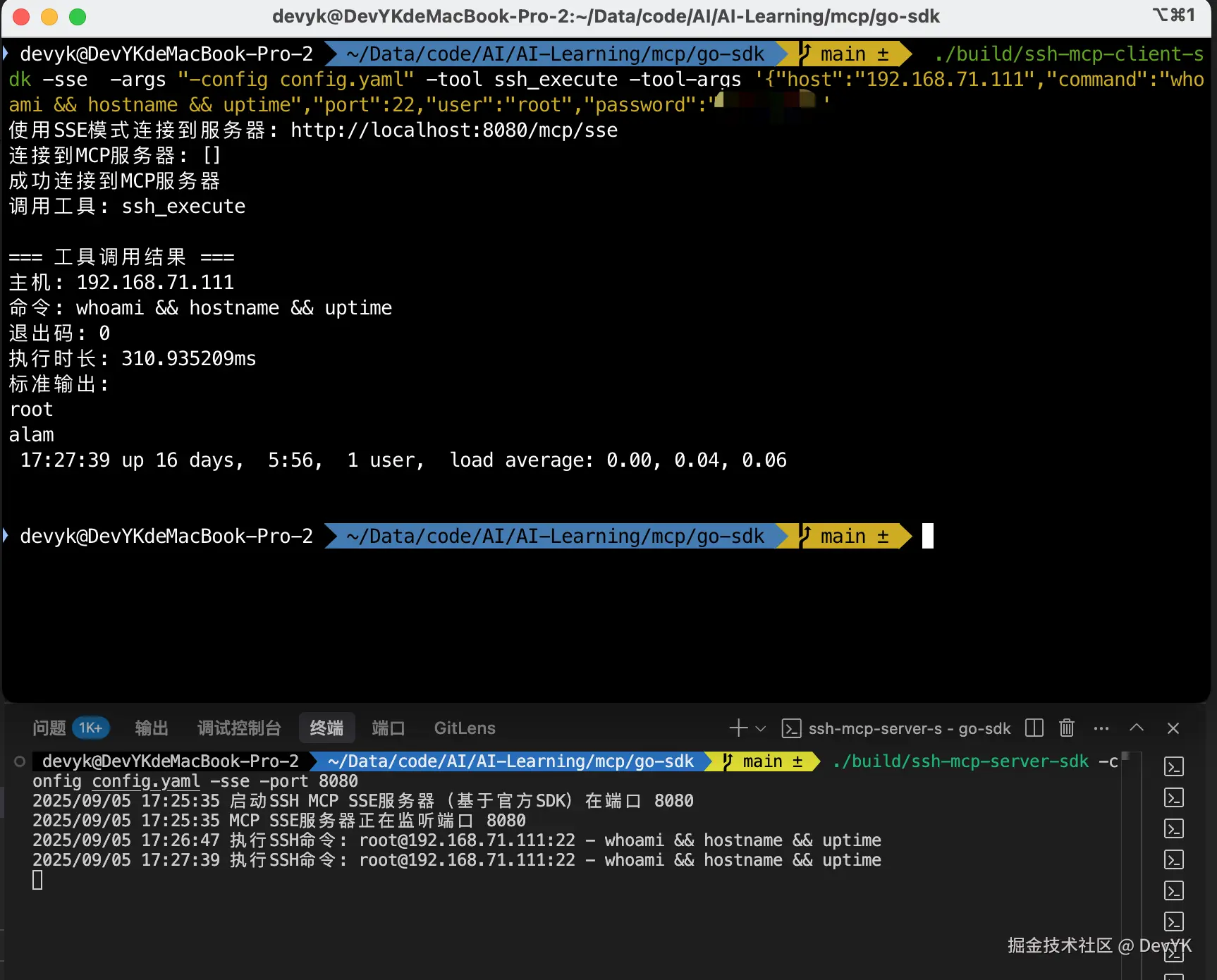The width and height of the screenshot is (1217, 980).
Task: Click the green macOS zoom window button
Action: click(78, 16)
